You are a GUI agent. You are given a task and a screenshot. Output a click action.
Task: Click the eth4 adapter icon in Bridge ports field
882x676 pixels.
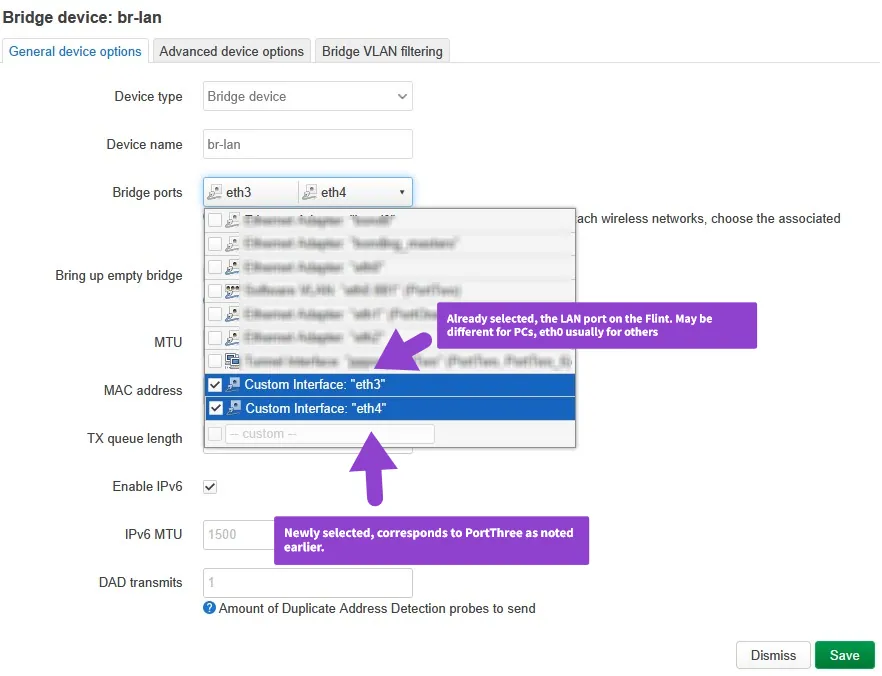309,193
